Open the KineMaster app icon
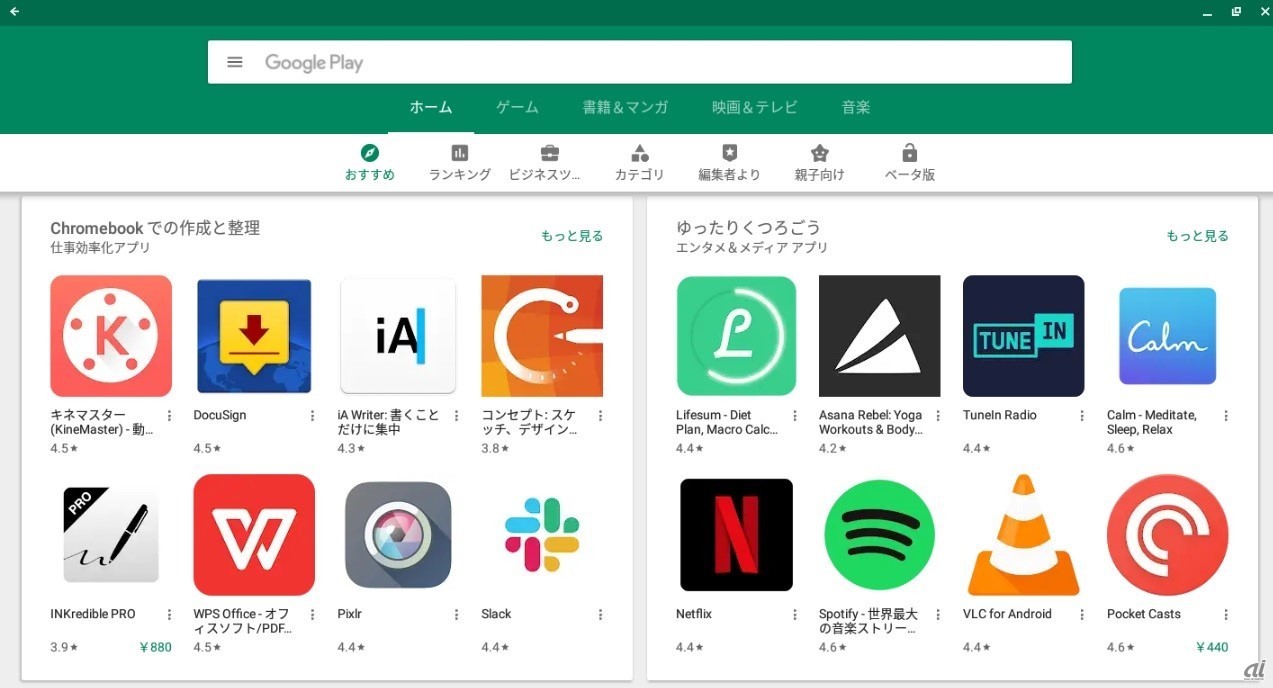1273x688 pixels. click(111, 336)
